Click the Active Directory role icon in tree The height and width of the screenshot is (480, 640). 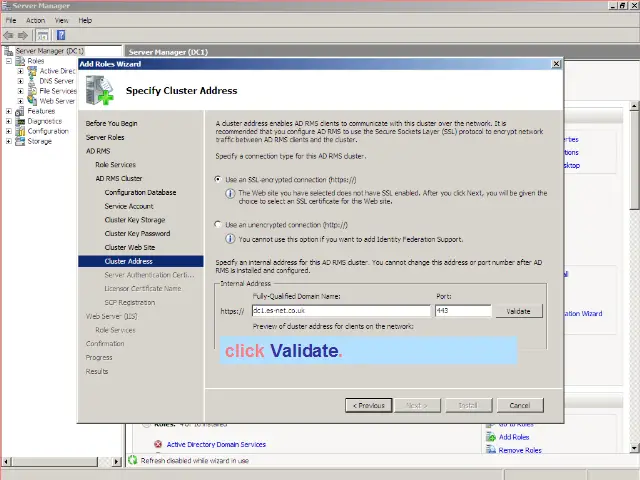[x=32, y=71]
